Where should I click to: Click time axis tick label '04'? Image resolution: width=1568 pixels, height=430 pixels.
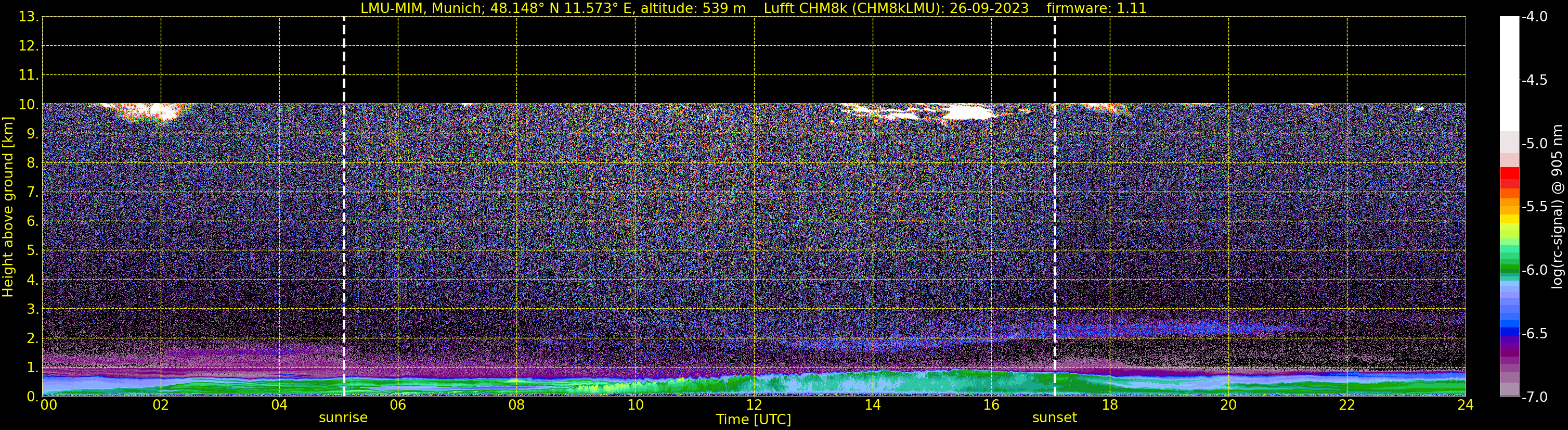pos(279,405)
